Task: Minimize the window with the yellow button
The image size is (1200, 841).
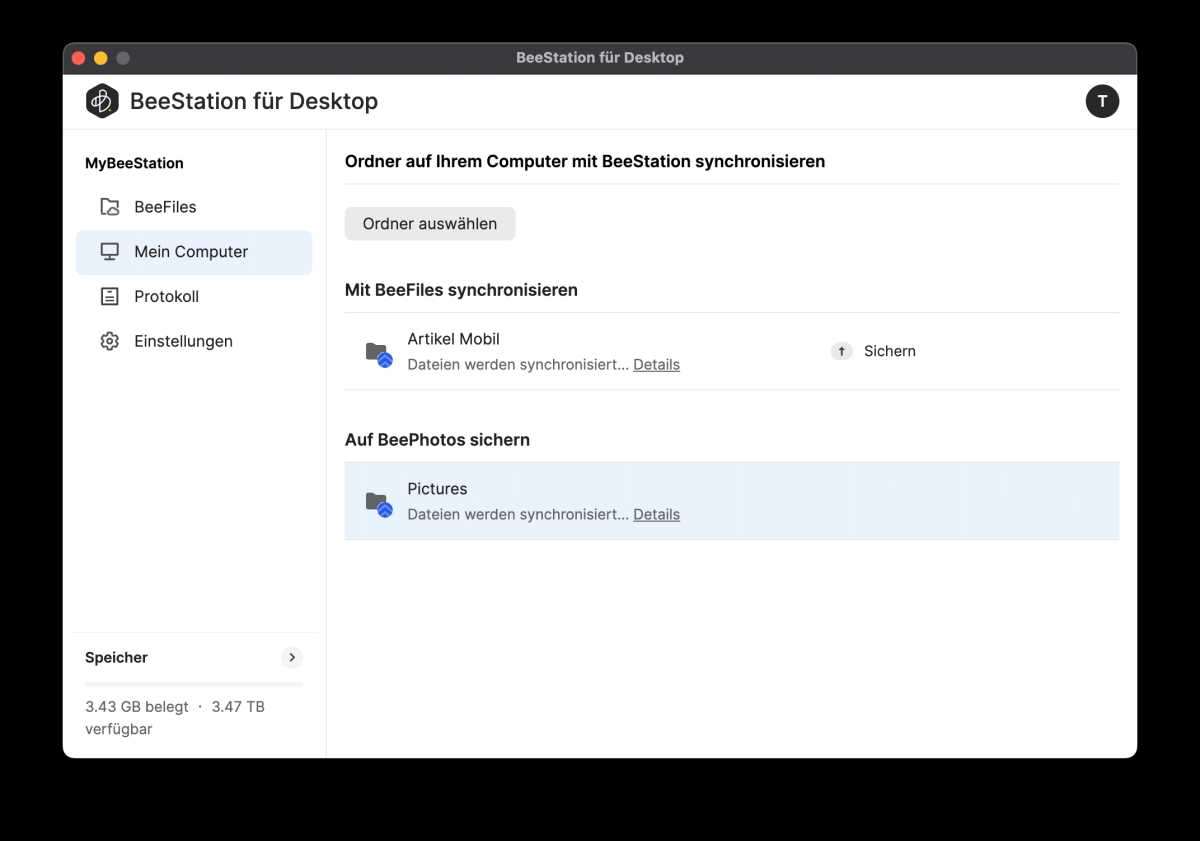Action: (x=101, y=58)
